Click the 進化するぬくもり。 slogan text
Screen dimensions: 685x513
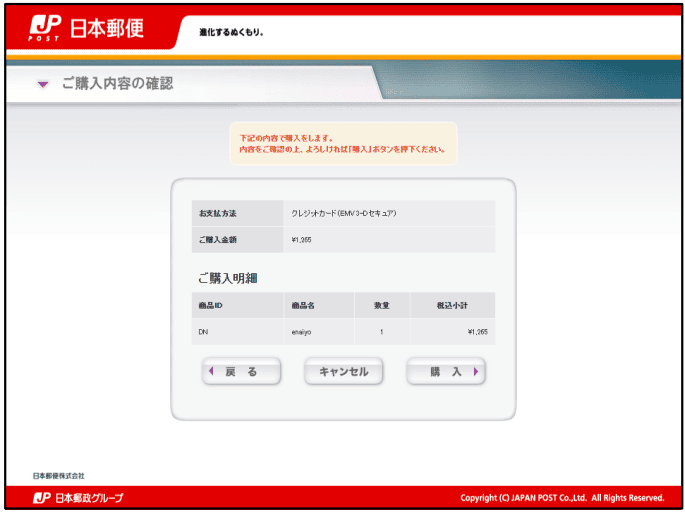(x=232, y=32)
